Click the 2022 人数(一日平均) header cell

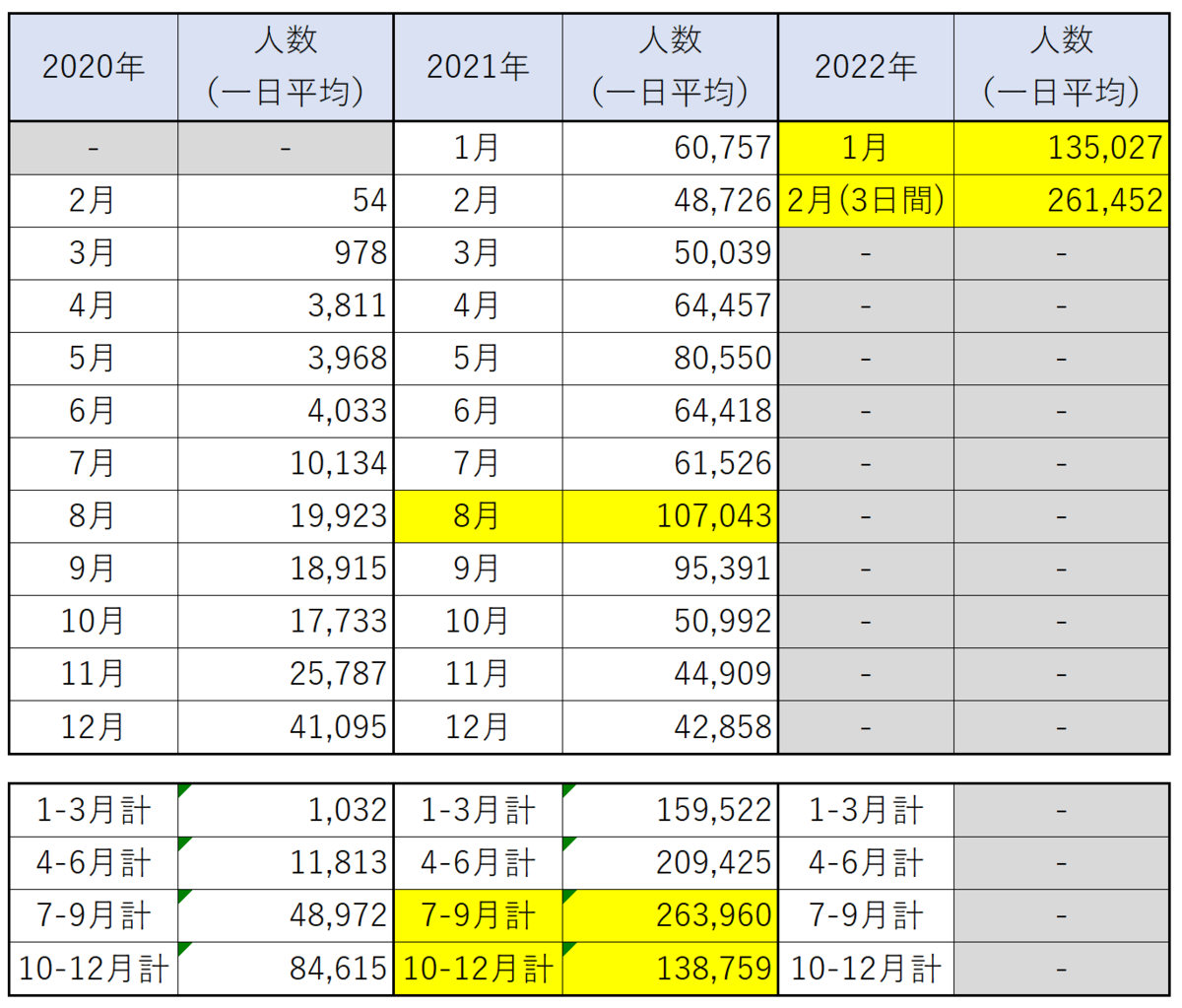tap(1062, 67)
